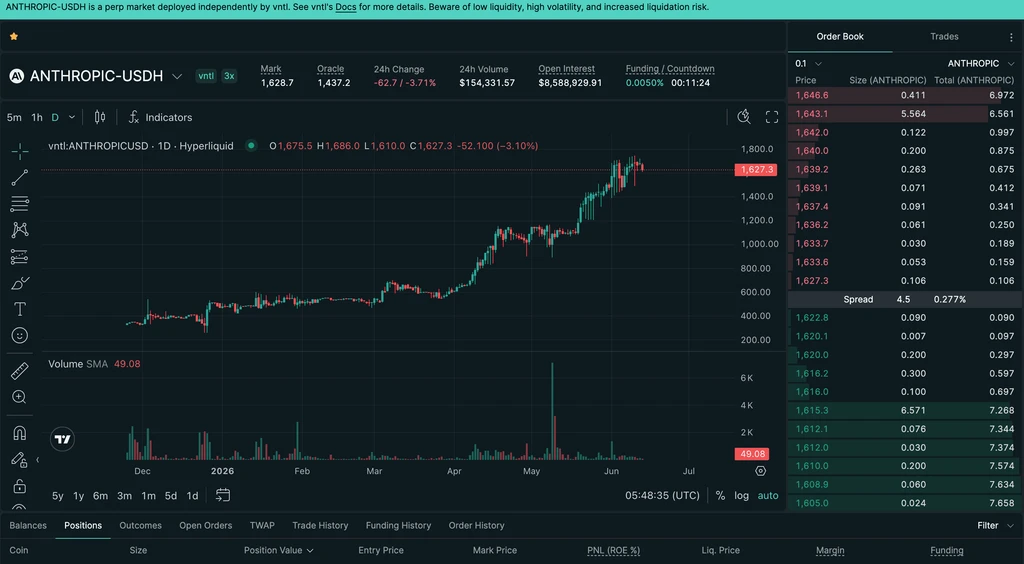Toggle log scale mode

[x=741, y=495]
